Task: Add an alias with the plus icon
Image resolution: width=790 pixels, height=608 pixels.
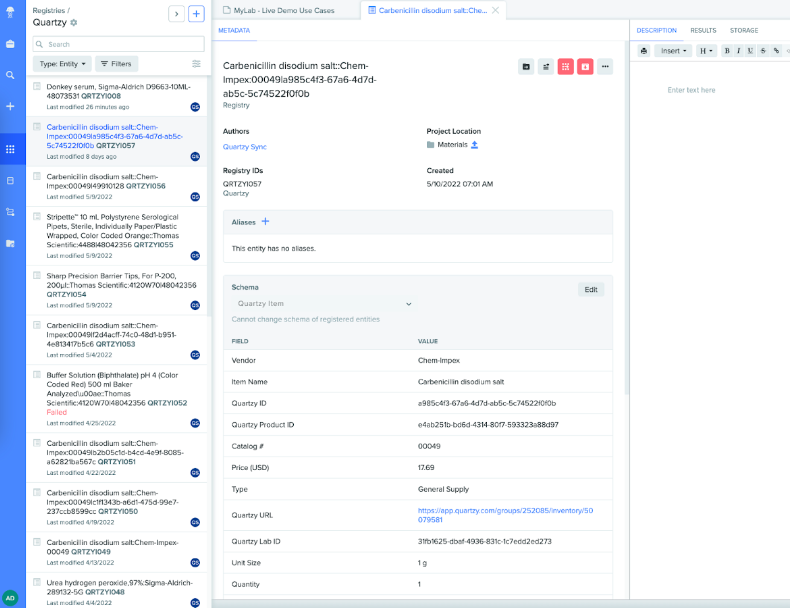Action: (x=266, y=222)
